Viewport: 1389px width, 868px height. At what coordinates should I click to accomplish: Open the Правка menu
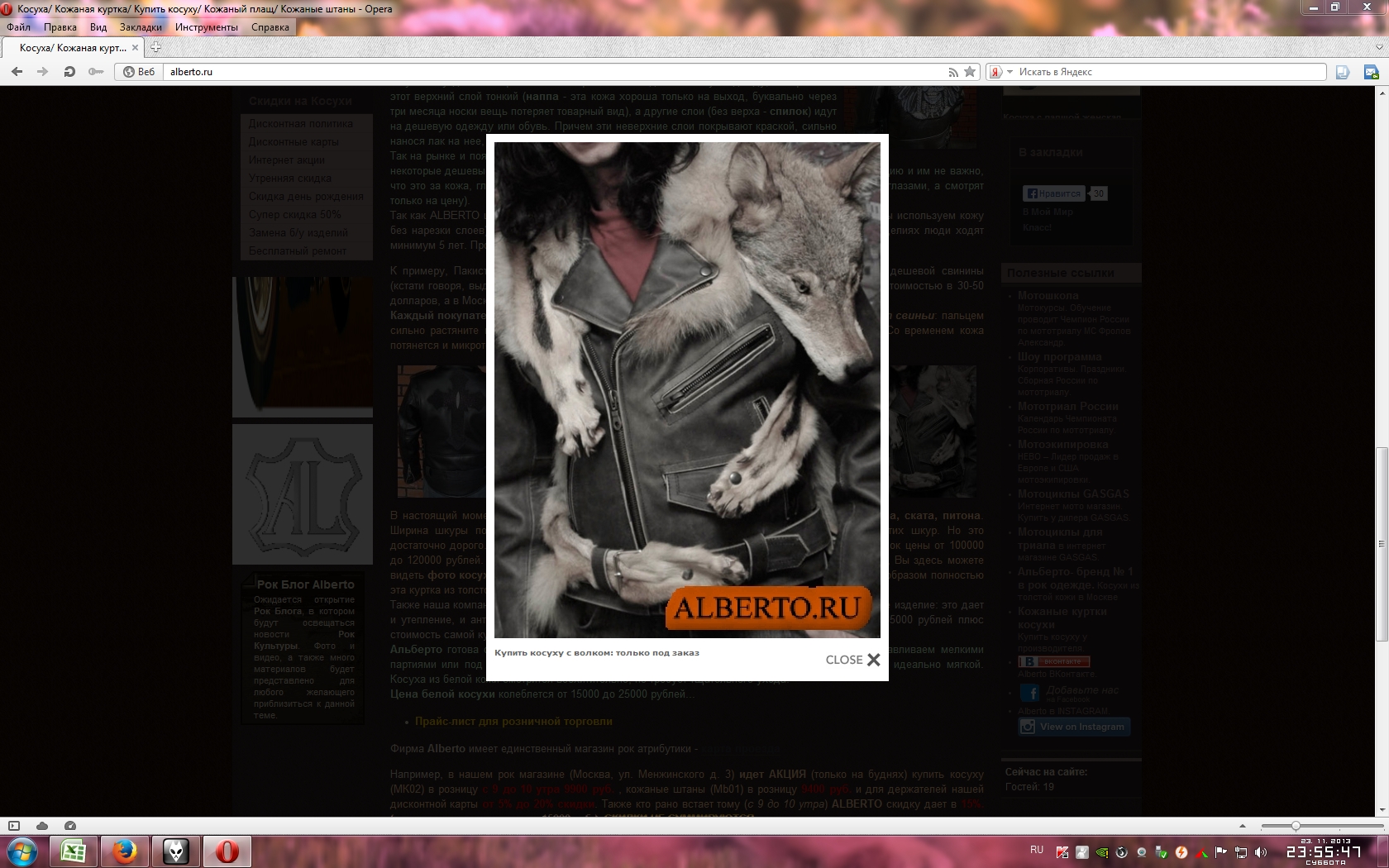tap(60, 27)
